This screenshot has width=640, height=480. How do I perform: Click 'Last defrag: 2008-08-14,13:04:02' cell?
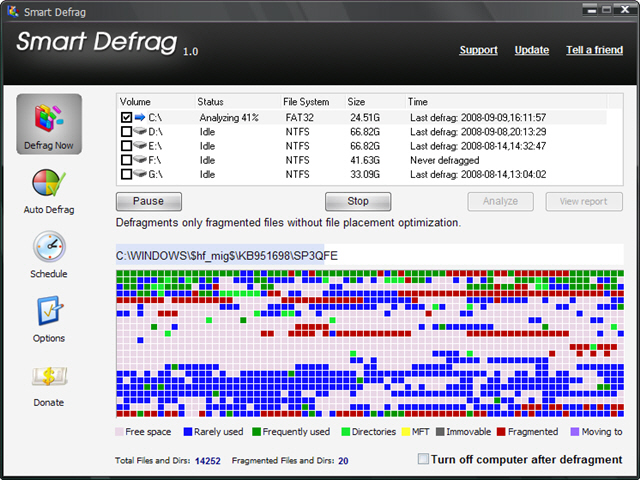coord(478,174)
